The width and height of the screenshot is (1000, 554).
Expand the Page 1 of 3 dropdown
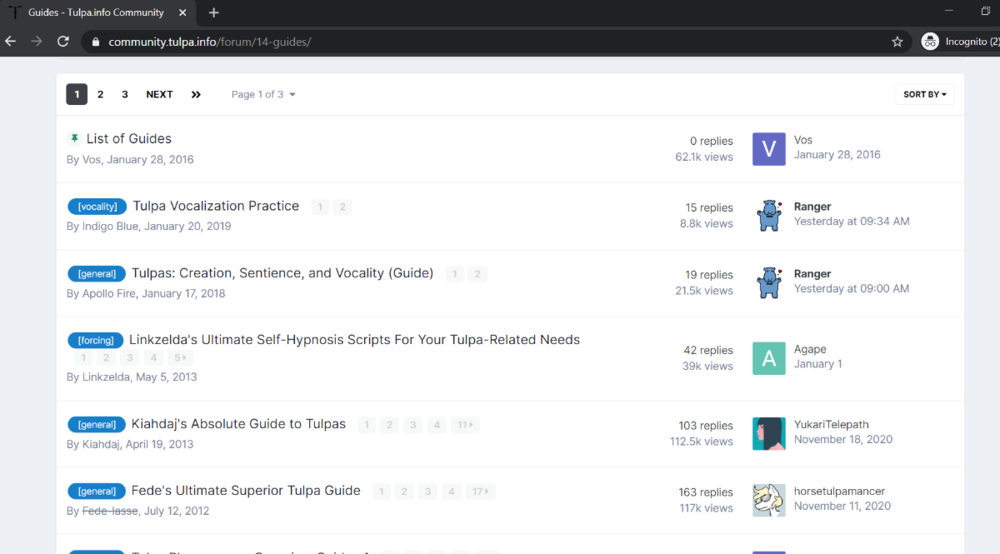tap(263, 94)
